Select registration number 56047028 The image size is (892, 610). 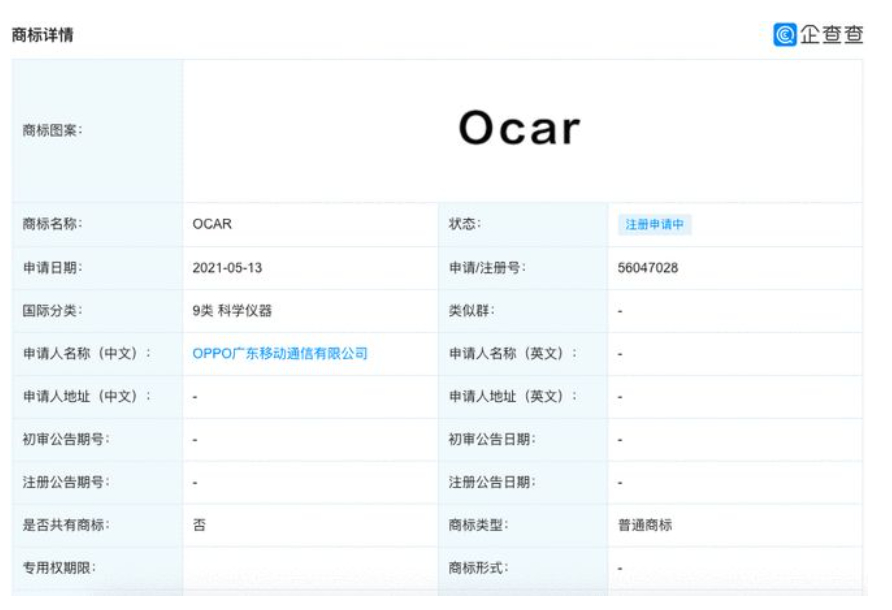click(648, 267)
